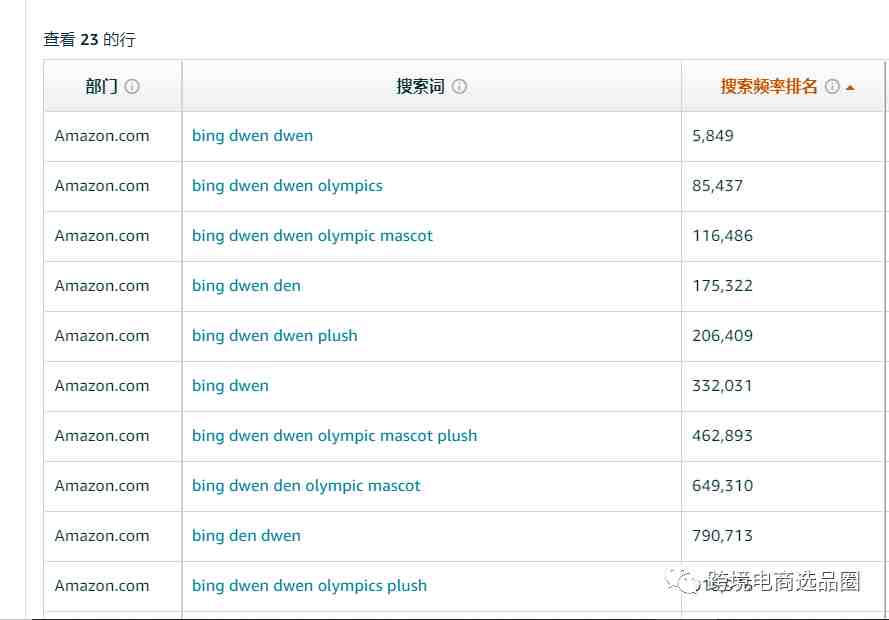Open "bing dwen dwen olympics plush" link
This screenshot has height=620, width=889.
[309, 585]
